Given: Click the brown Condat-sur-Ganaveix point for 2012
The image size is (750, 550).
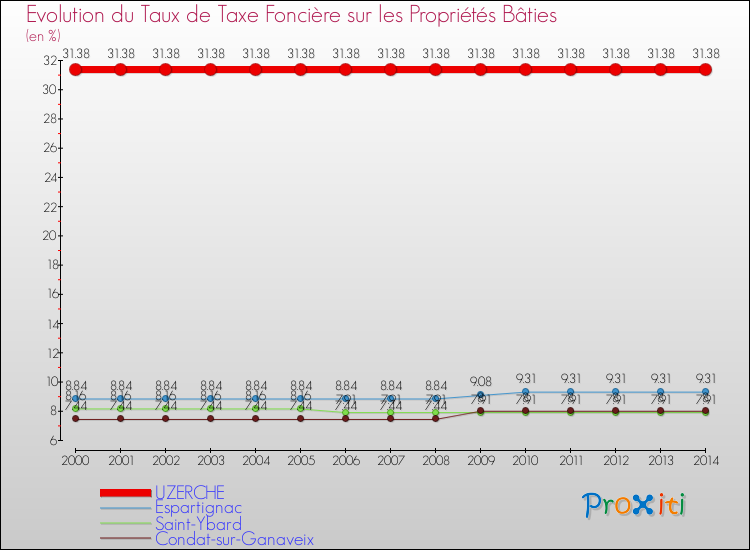Looking at the screenshot, I should pos(616,411).
